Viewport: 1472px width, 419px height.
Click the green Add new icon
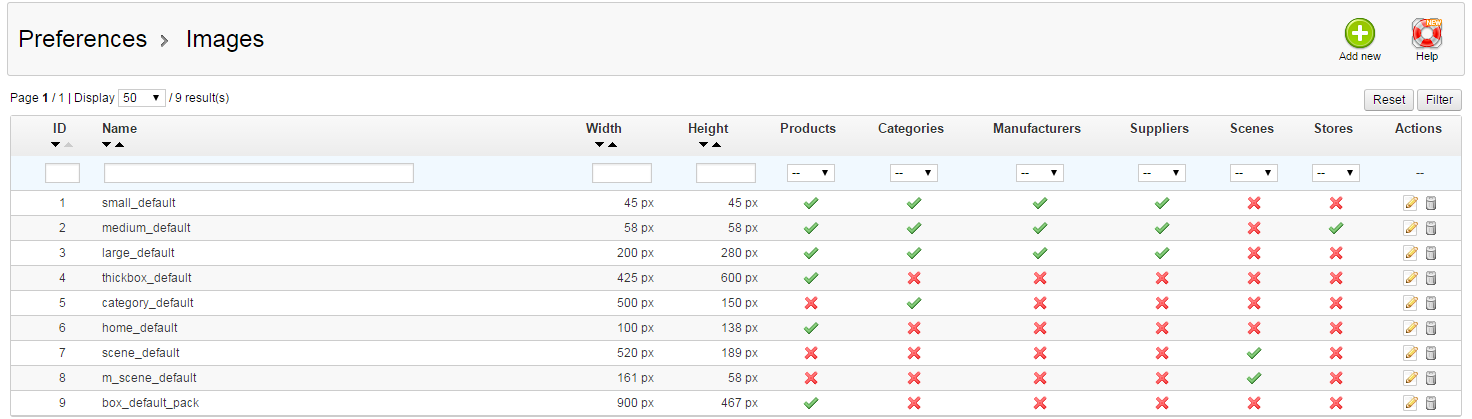1359,34
